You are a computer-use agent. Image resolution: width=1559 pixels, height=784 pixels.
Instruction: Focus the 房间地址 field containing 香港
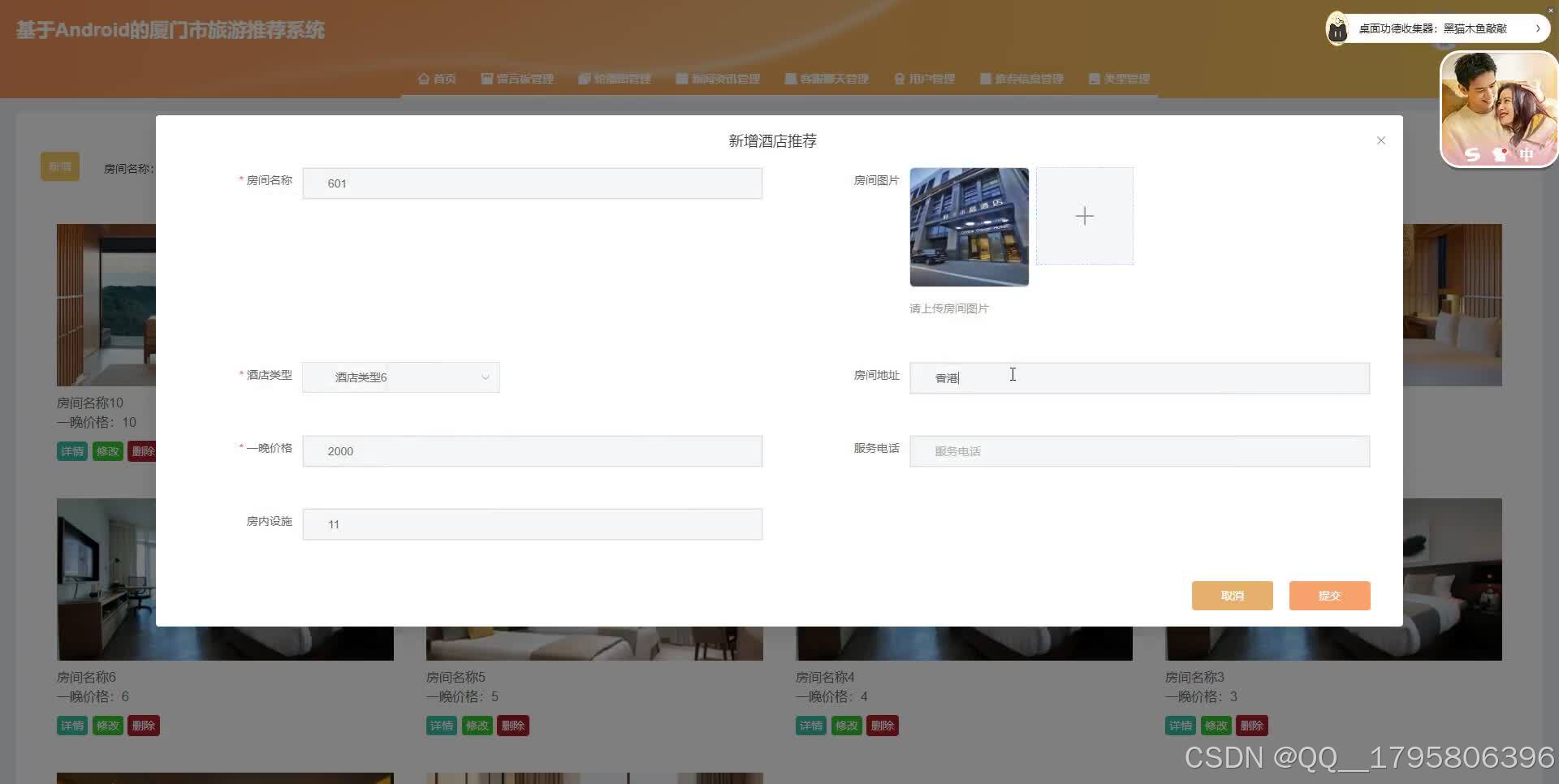tap(1139, 378)
